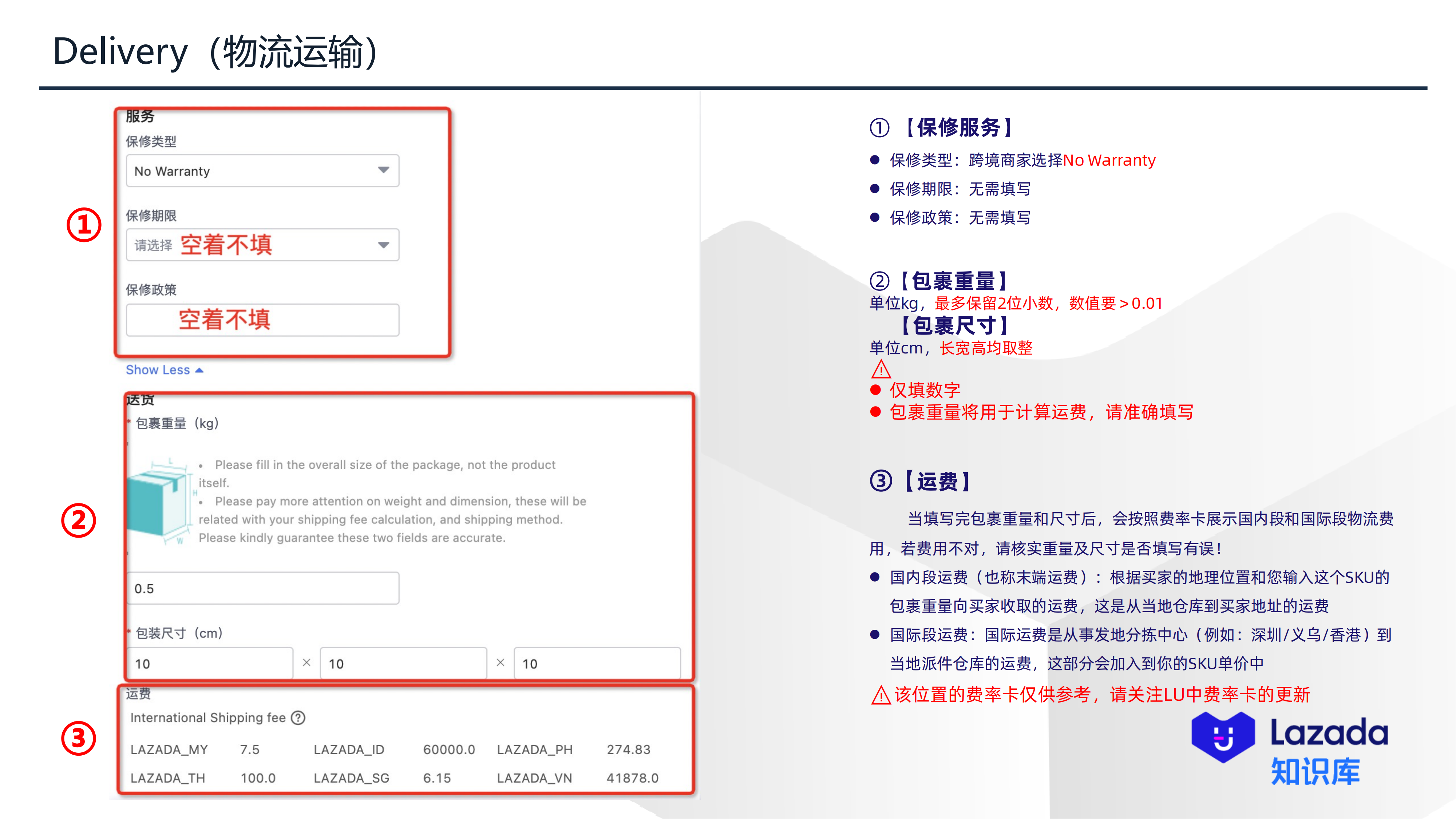Open the No Warranty type dropdown

tap(262, 171)
